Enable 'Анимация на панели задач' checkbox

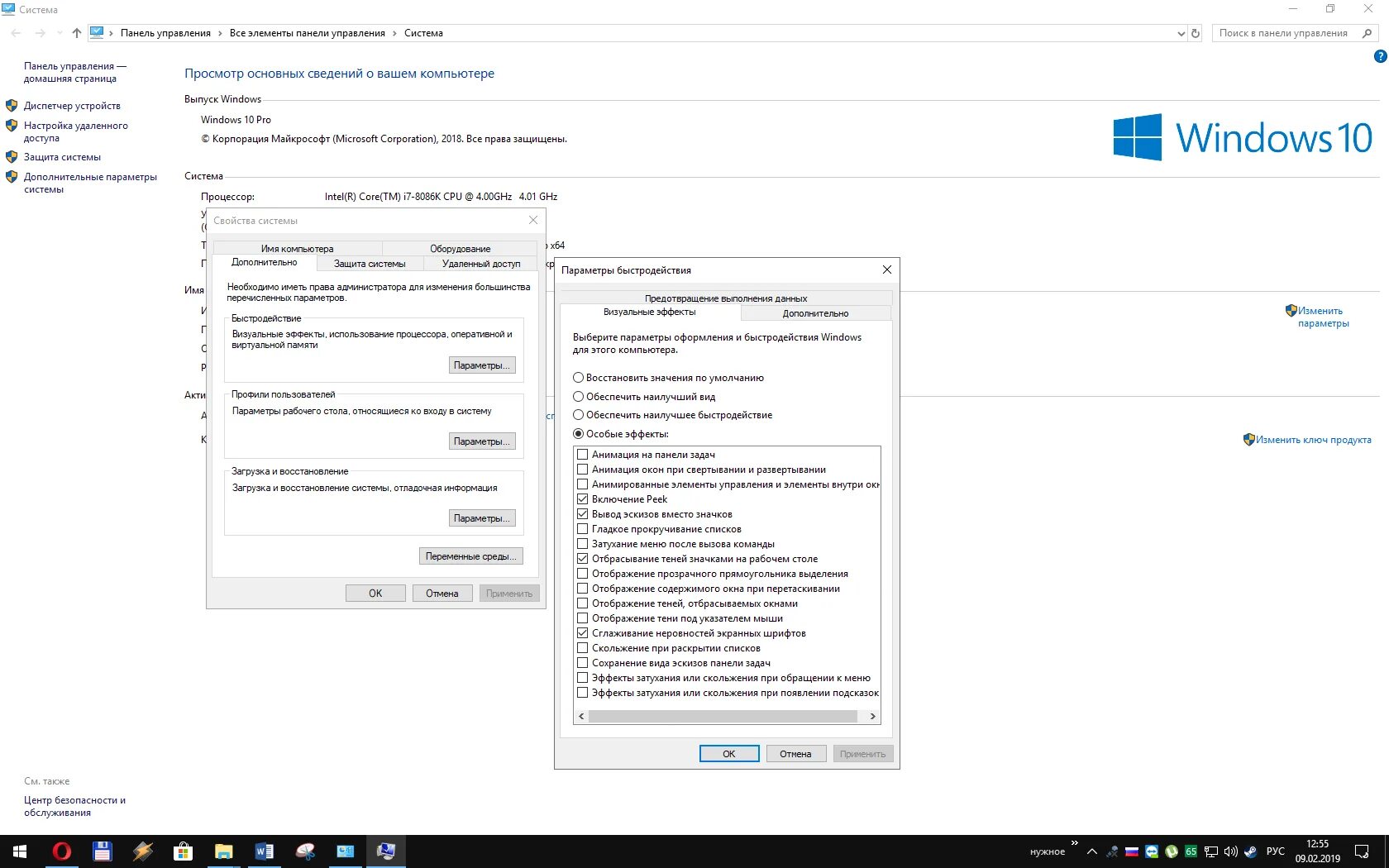(x=583, y=455)
